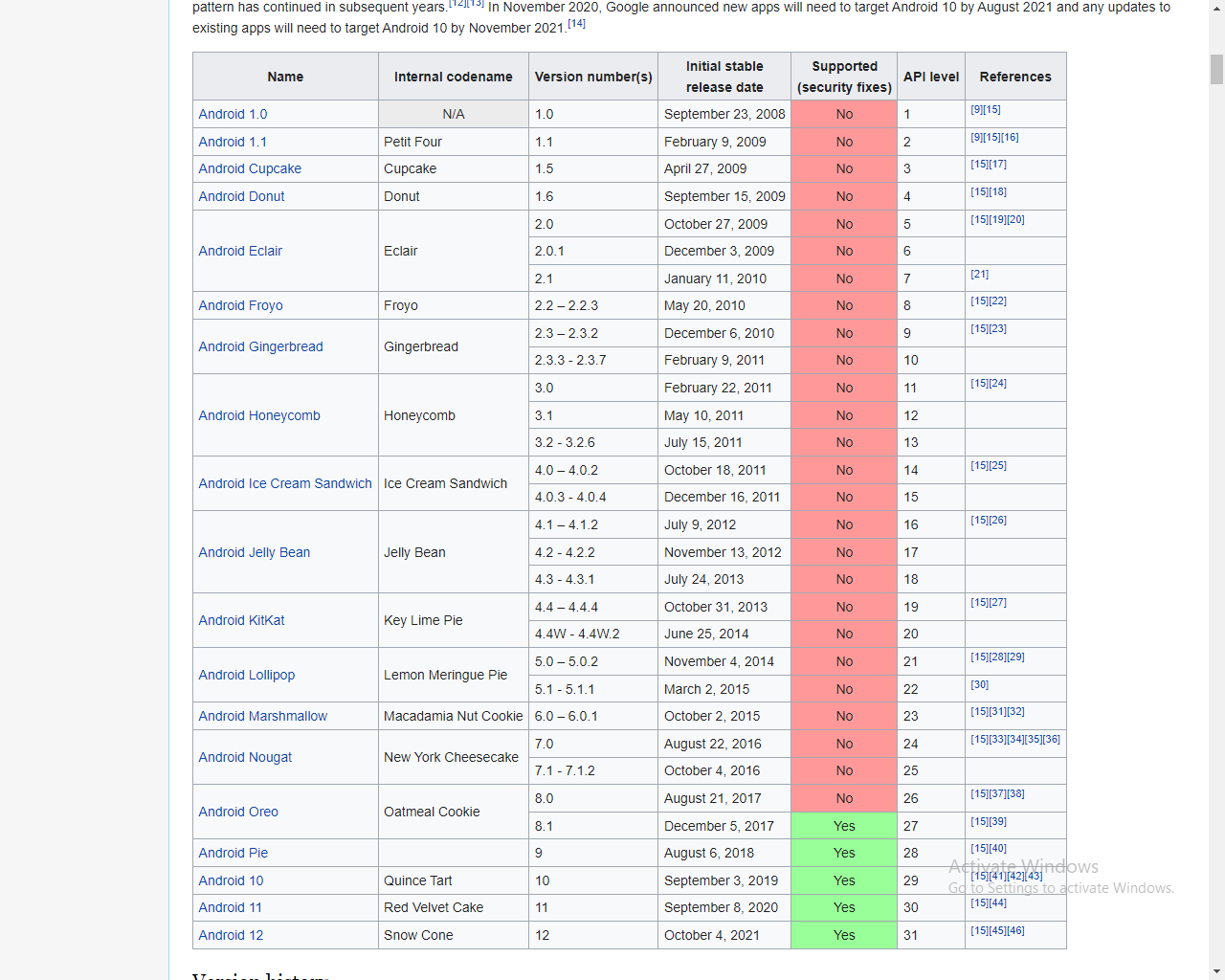
Task: Open the Android Froyo link
Action: click(x=240, y=305)
